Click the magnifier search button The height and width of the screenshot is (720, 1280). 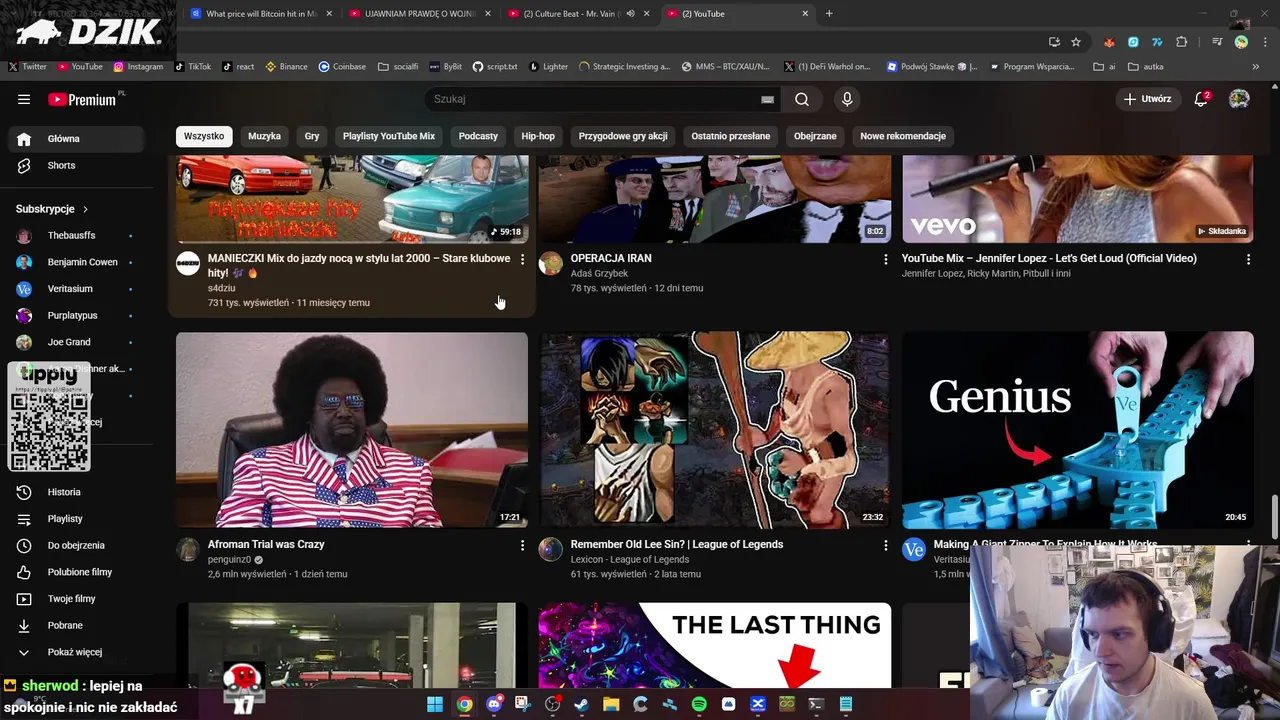[x=802, y=99]
